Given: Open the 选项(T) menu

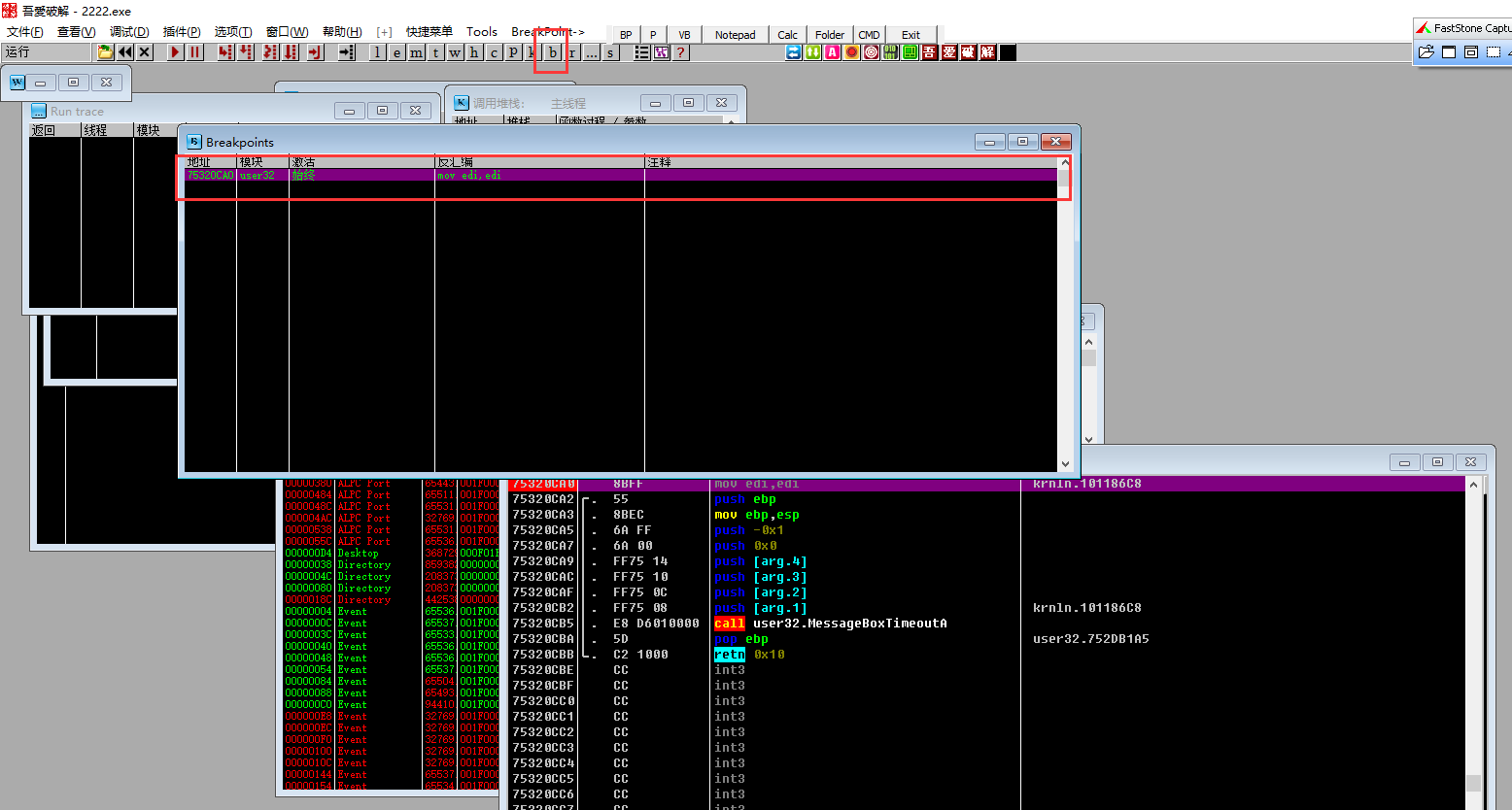Looking at the screenshot, I should 232,32.
